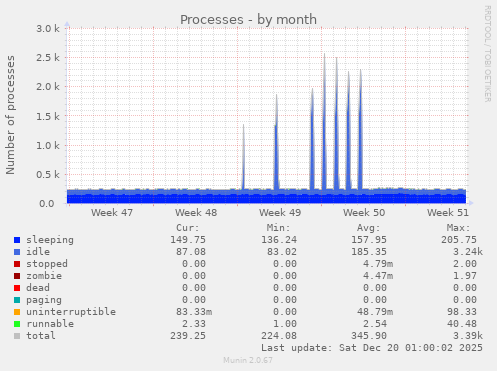Click the 'Number of processes' axis label

click(10, 115)
